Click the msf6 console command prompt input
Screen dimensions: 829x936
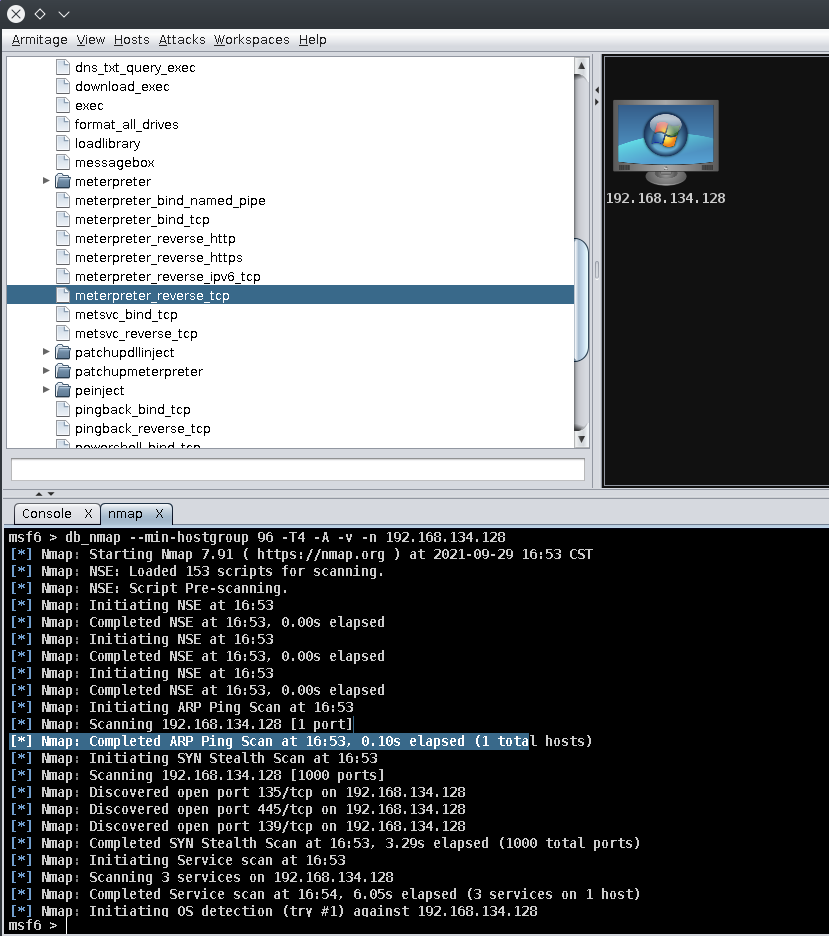(x=445, y=926)
